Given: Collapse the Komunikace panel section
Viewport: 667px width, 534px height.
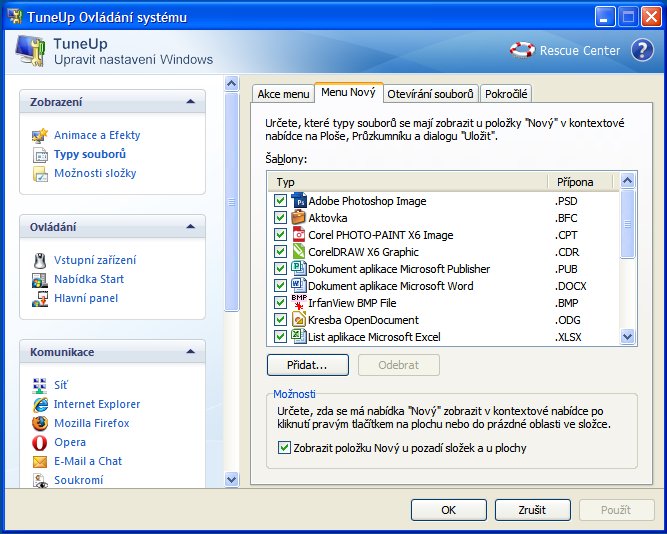Looking at the screenshot, I should click(191, 352).
